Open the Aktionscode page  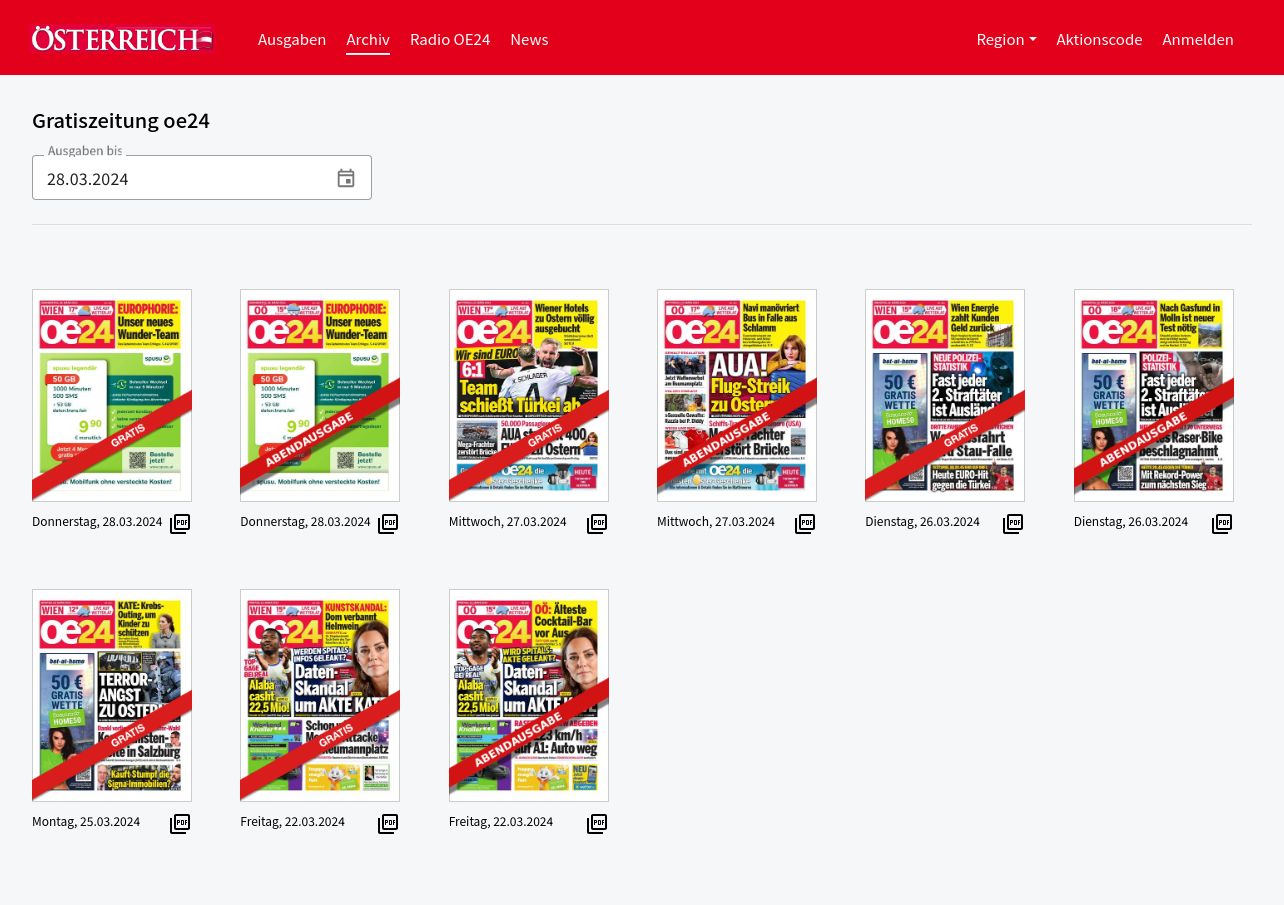(x=1099, y=39)
